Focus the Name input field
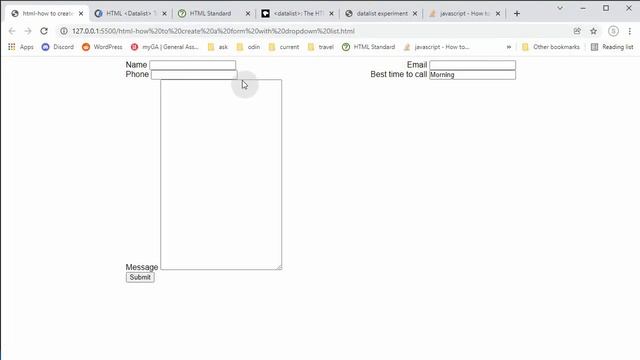This screenshot has height=360, width=640. pyautogui.click(x=192, y=65)
